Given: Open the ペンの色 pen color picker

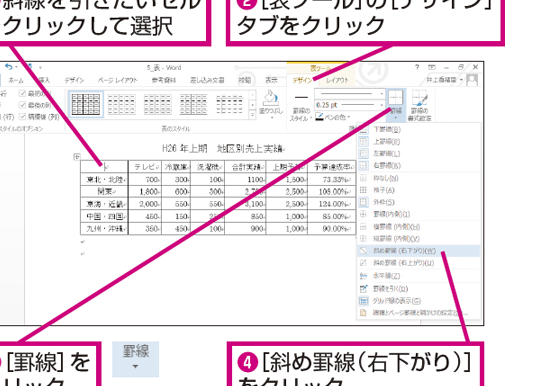Looking at the screenshot, I should pyautogui.click(x=333, y=117).
